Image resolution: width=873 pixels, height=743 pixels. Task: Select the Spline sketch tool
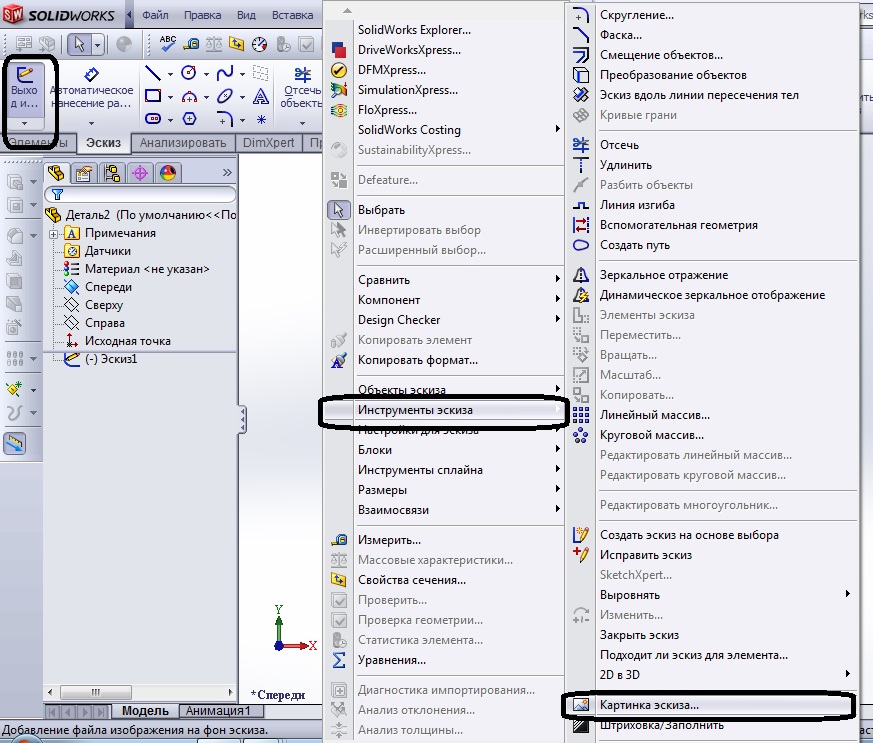click(x=225, y=73)
